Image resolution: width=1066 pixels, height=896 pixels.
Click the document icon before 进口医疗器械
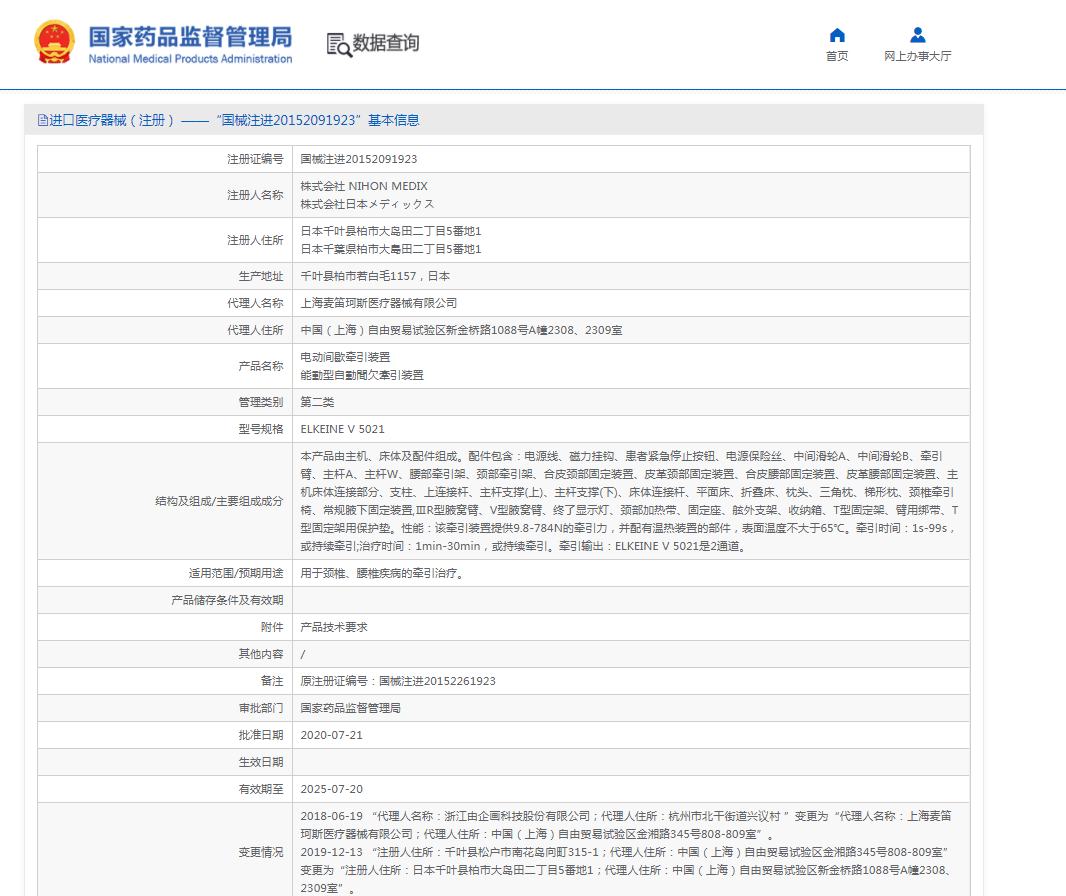click(x=42, y=120)
